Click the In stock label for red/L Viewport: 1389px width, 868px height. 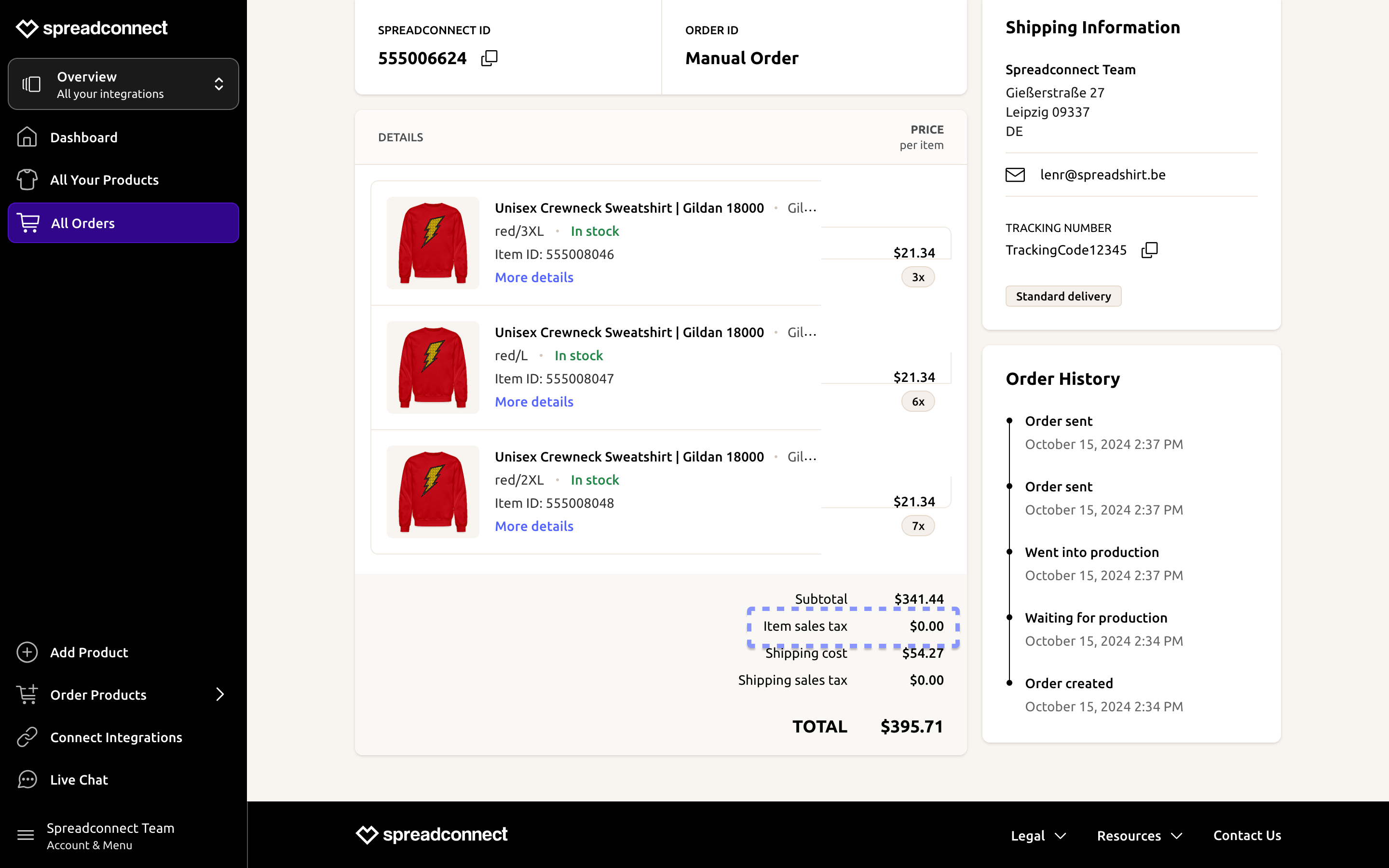point(579,356)
